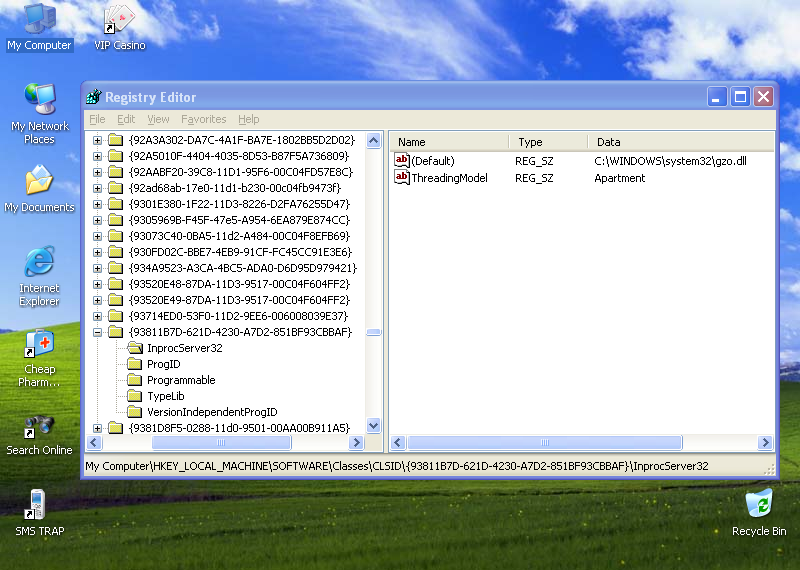Click REG_SZ type in ThreadingModel row
This screenshot has height=570, width=800.
534,178
